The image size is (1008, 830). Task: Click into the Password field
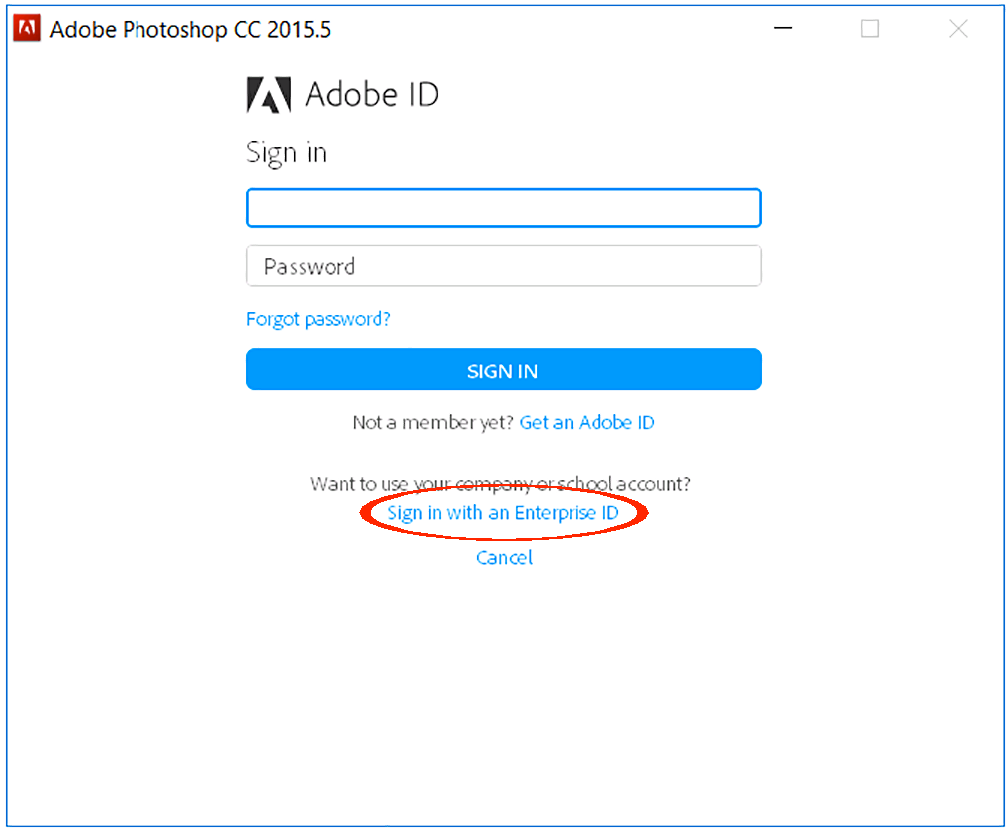coord(503,267)
